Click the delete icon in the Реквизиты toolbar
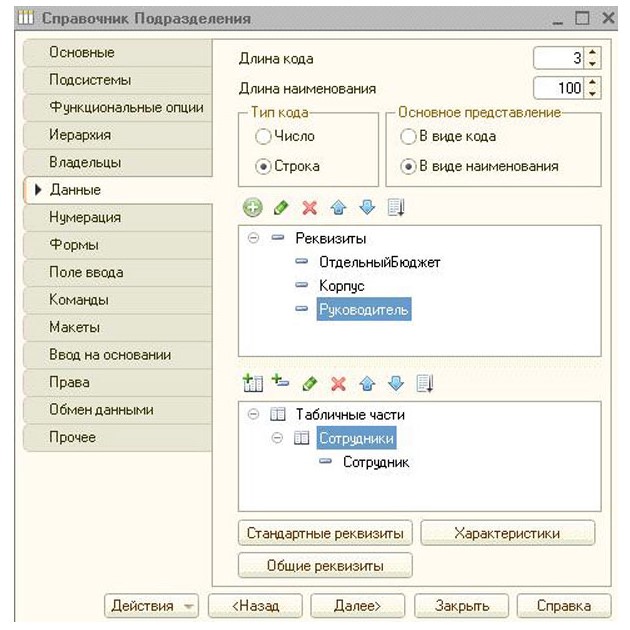630x630 pixels. pos(309,208)
